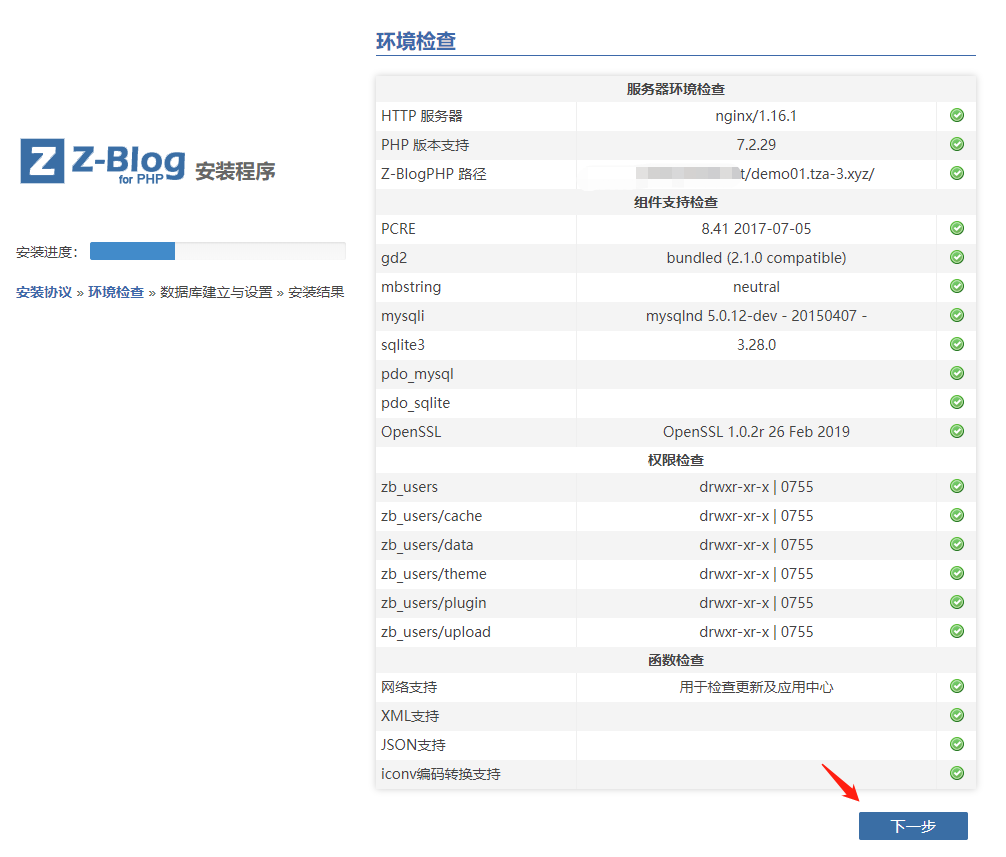This screenshot has width=1006, height=857.
Task: Click the permission value for zb_users/data
Action: pyautogui.click(x=756, y=545)
